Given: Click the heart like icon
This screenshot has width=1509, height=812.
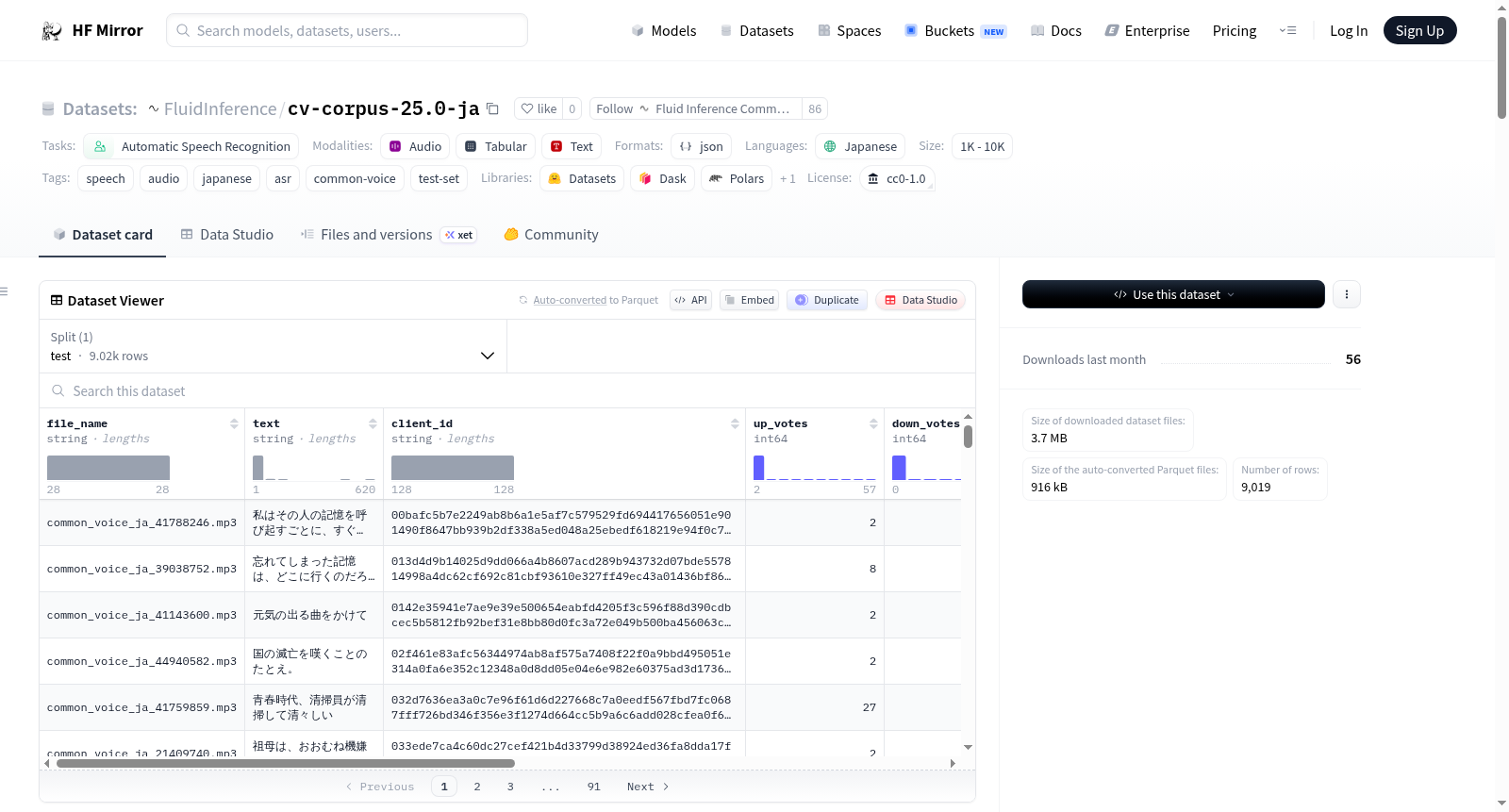Looking at the screenshot, I should tap(527, 108).
